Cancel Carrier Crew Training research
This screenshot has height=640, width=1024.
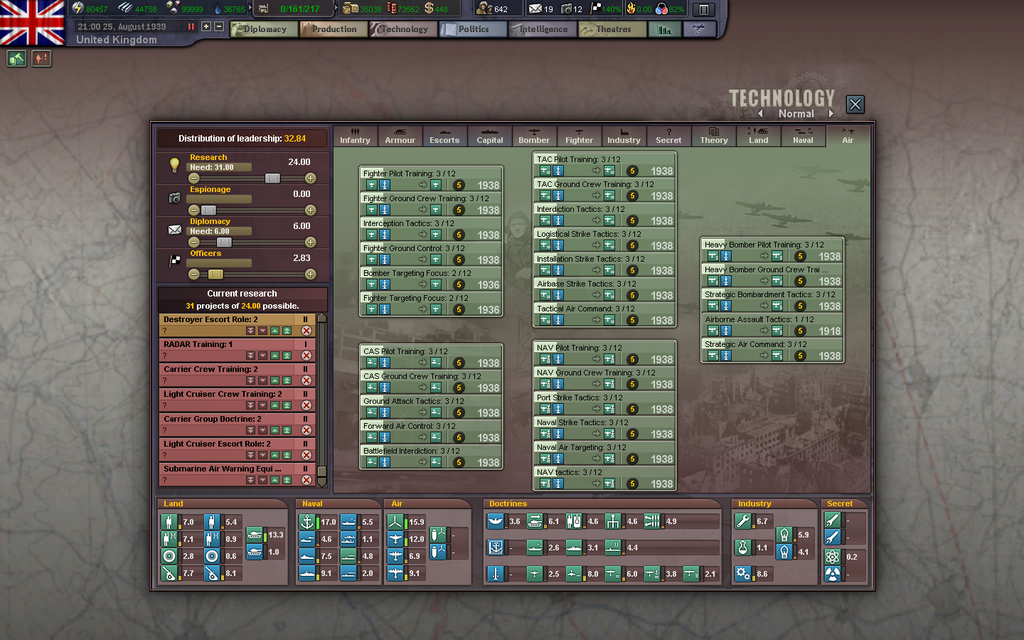(x=306, y=381)
